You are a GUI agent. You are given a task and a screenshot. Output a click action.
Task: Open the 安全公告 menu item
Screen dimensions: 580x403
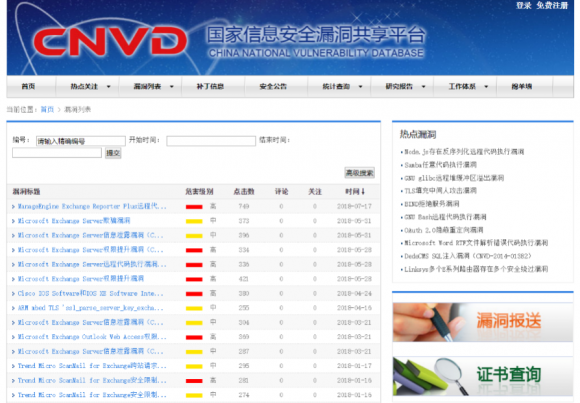point(273,86)
